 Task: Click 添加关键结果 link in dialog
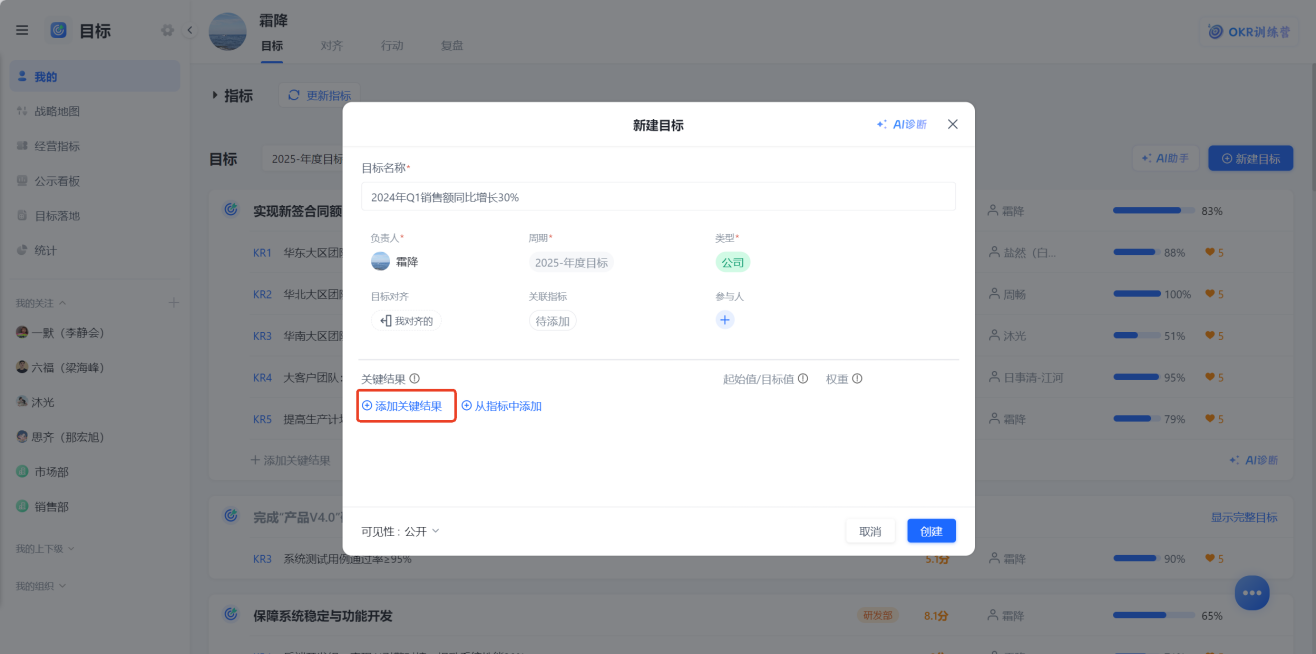click(x=402, y=406)
